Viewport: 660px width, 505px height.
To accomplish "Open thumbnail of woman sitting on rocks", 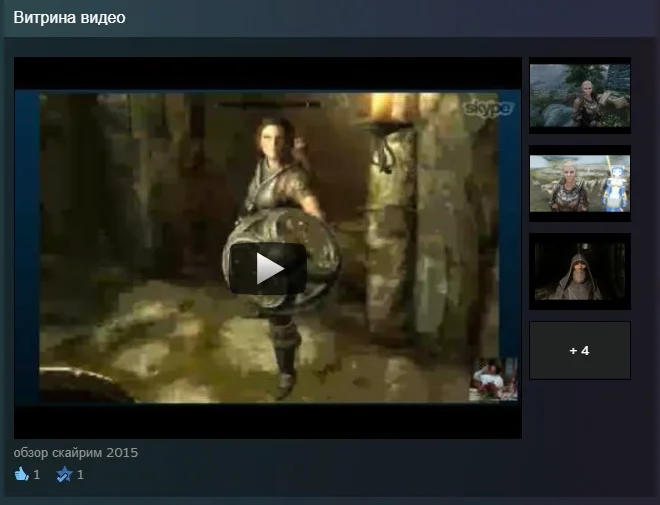I will (x=580, y=96).
